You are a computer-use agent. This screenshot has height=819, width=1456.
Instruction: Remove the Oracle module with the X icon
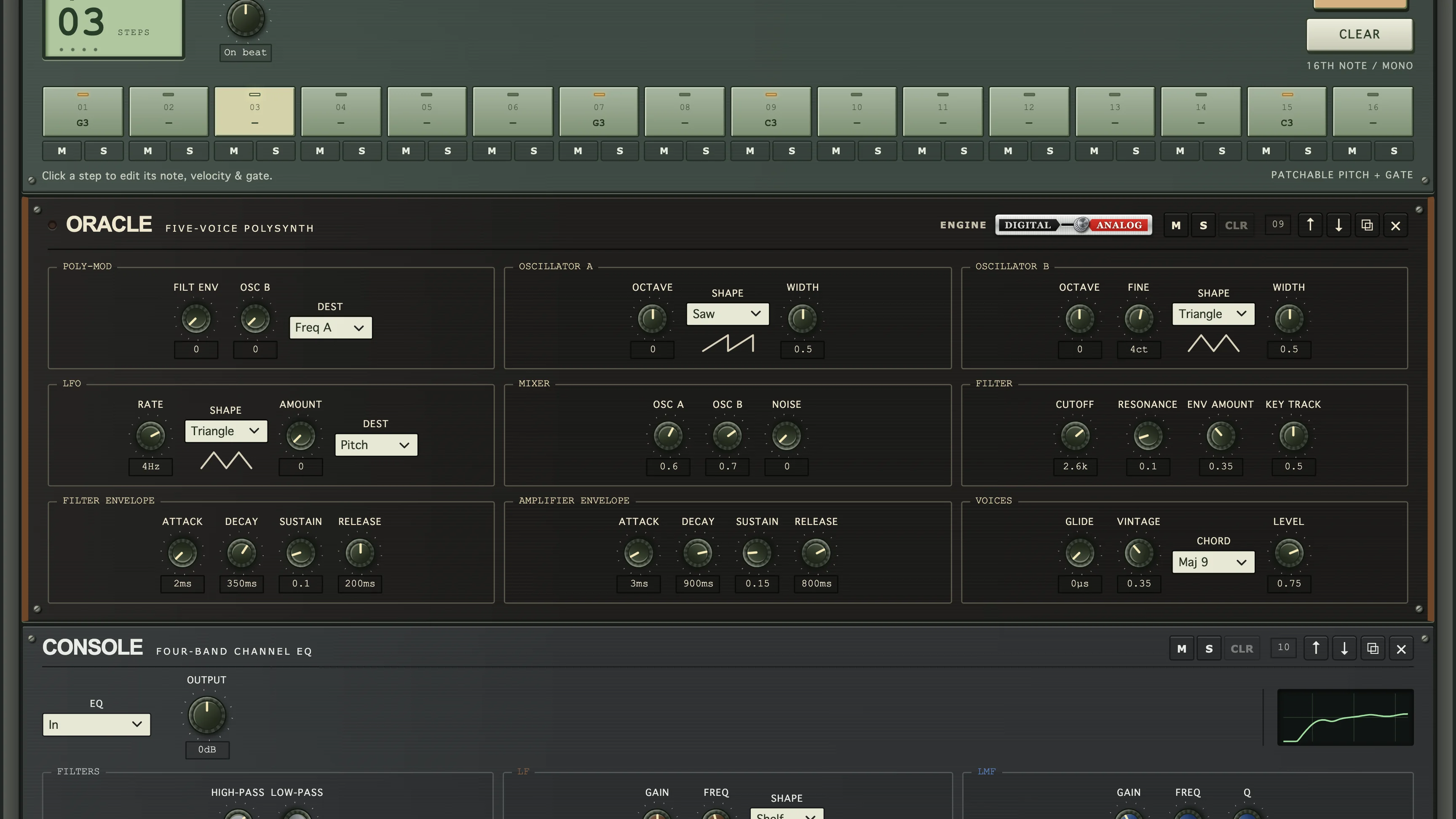pyautogui.click(x=1395, y=225)
